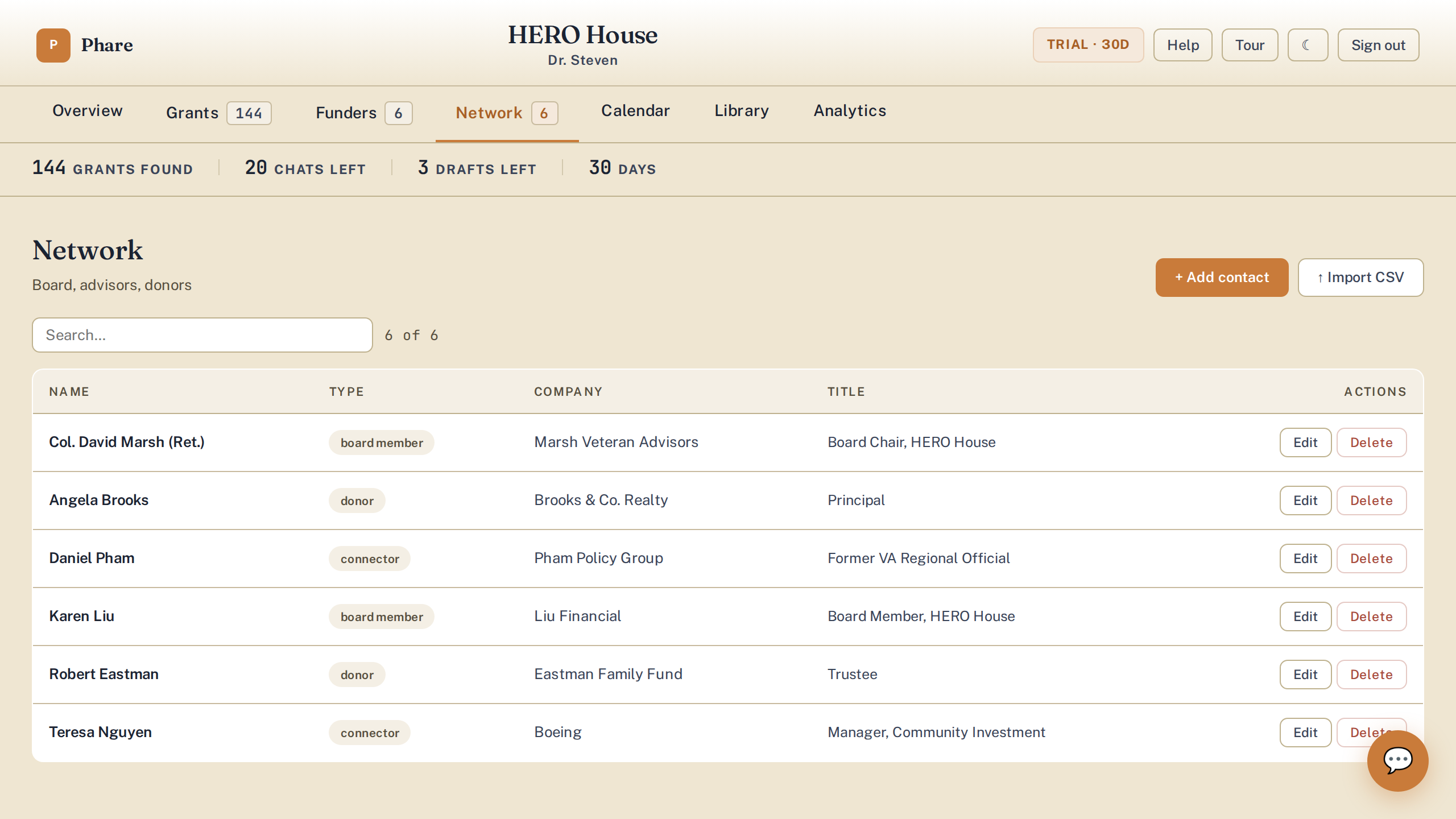The image size is (1456, 819).
Task: Open the Grants tab
Action: click(x=218, y=113)
